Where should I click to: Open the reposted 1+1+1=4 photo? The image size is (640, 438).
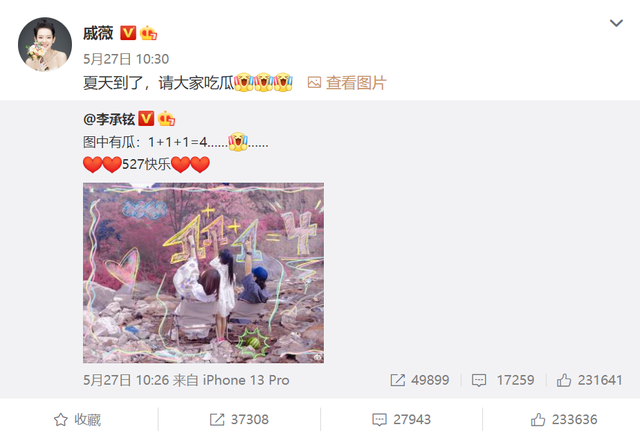point(204,273)
